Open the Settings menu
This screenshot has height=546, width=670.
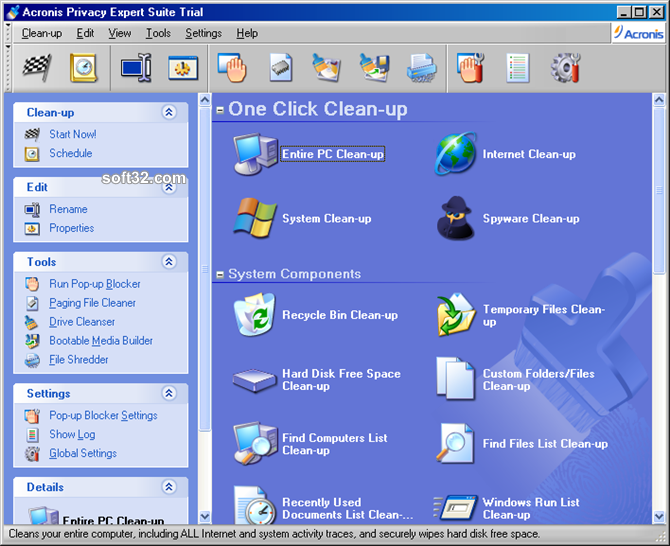coord(203,33)
